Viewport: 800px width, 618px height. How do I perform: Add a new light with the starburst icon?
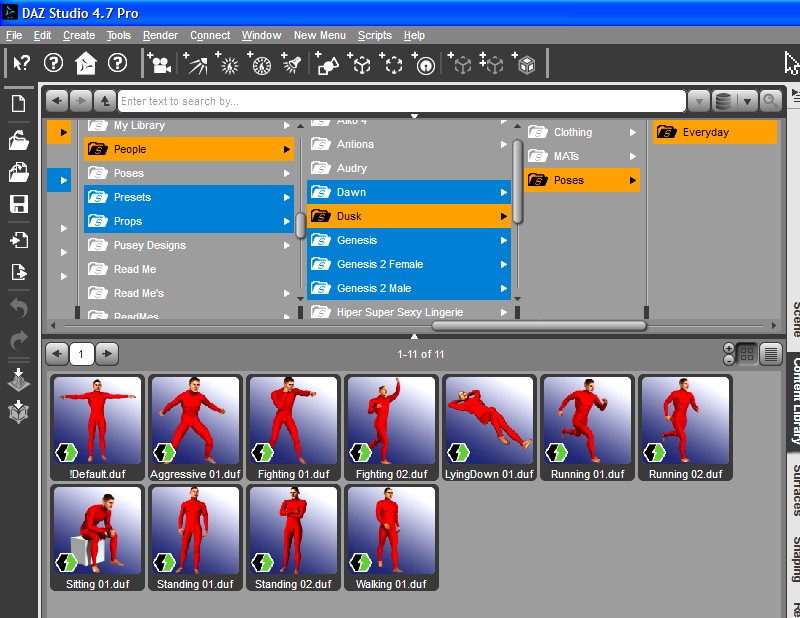228,64
